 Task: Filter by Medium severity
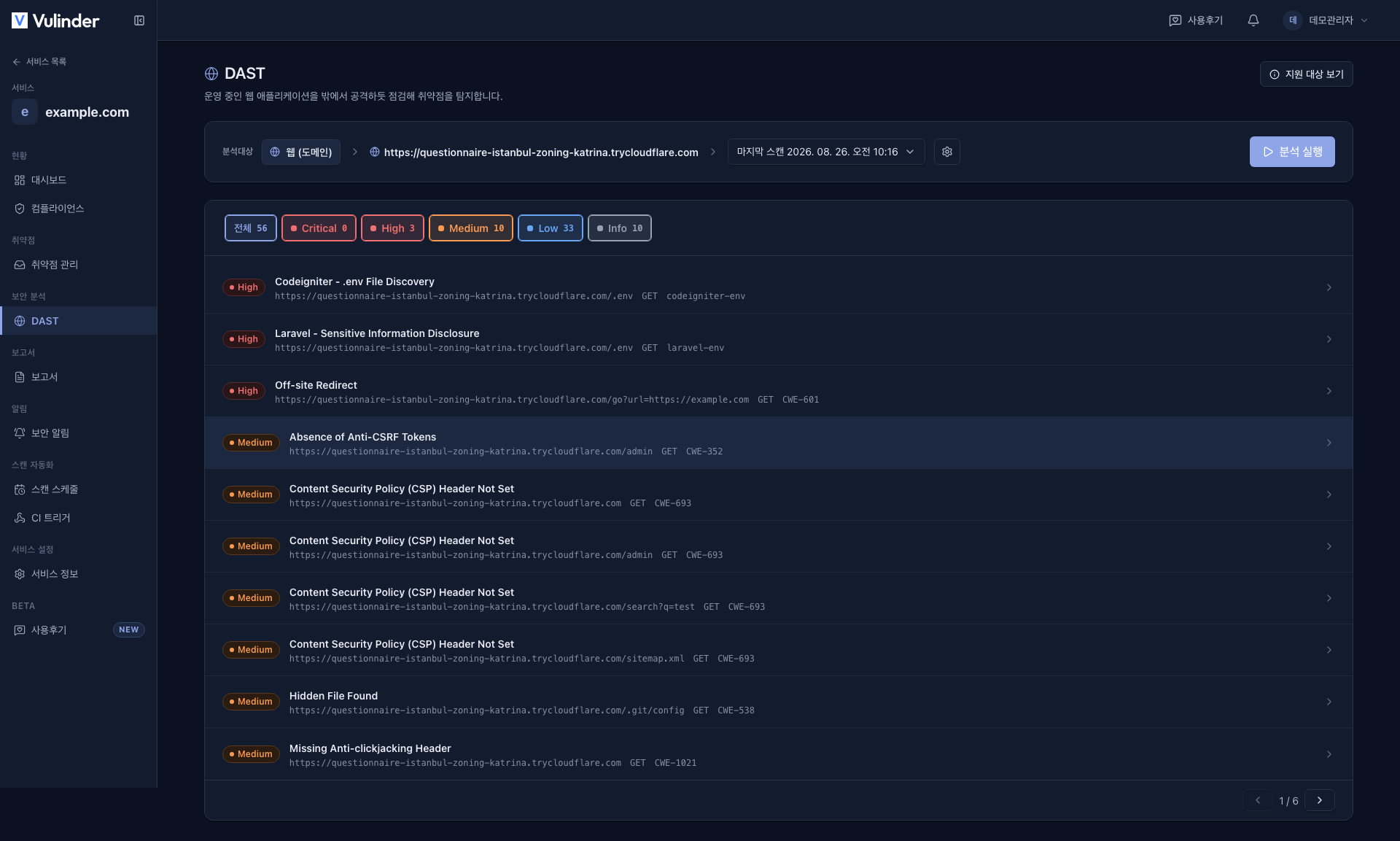(x=471, y=228)
